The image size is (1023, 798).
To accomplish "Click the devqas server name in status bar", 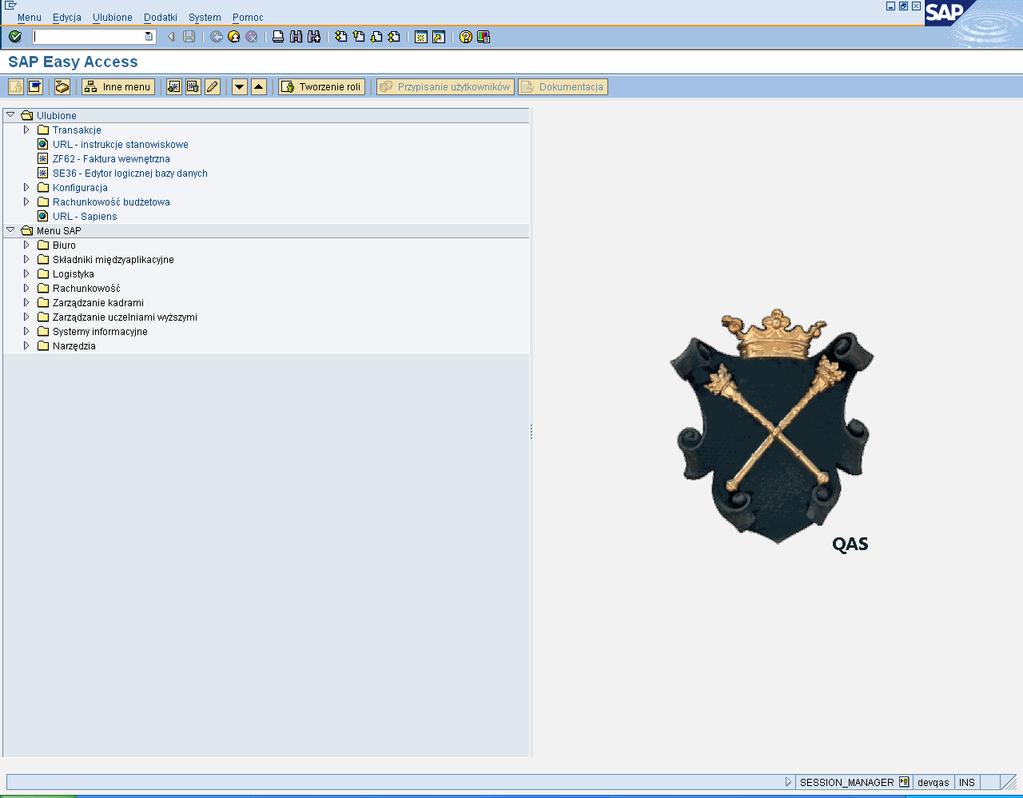I will pos(933,782).
